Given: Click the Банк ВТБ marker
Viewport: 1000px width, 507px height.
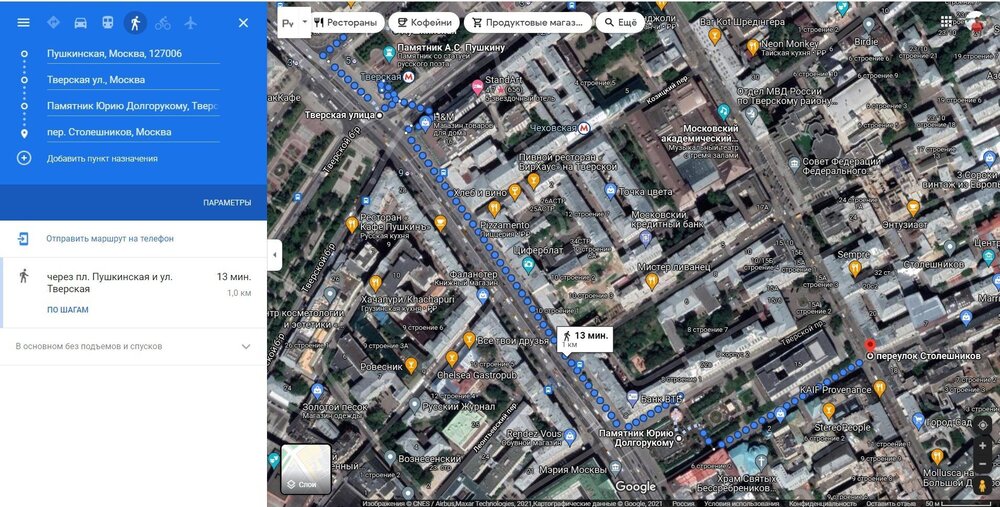Looking at the screenshot, I should [632, 399].
